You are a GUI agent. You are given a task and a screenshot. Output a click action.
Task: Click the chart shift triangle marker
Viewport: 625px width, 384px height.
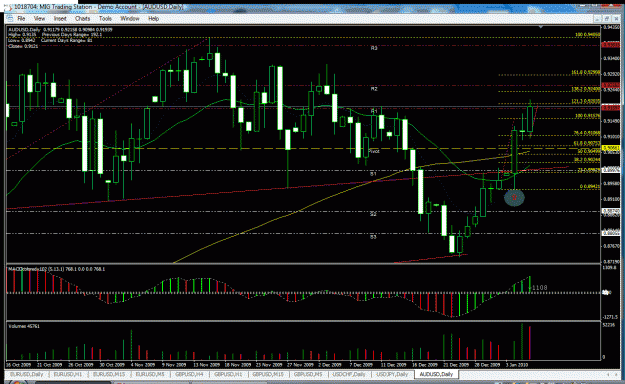[541, 27]
